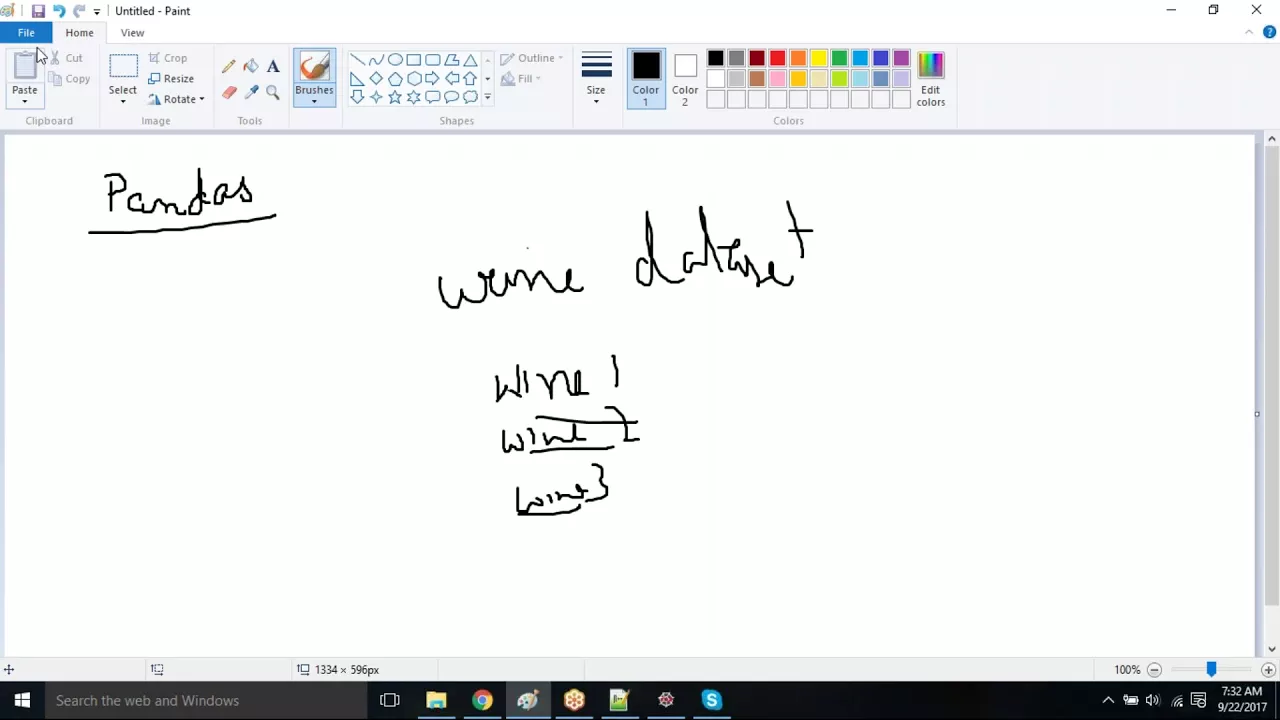Open Customize Quick Access Toolbar dropdown
This screenshot has height=720, width=1280.
pos(97,12)
